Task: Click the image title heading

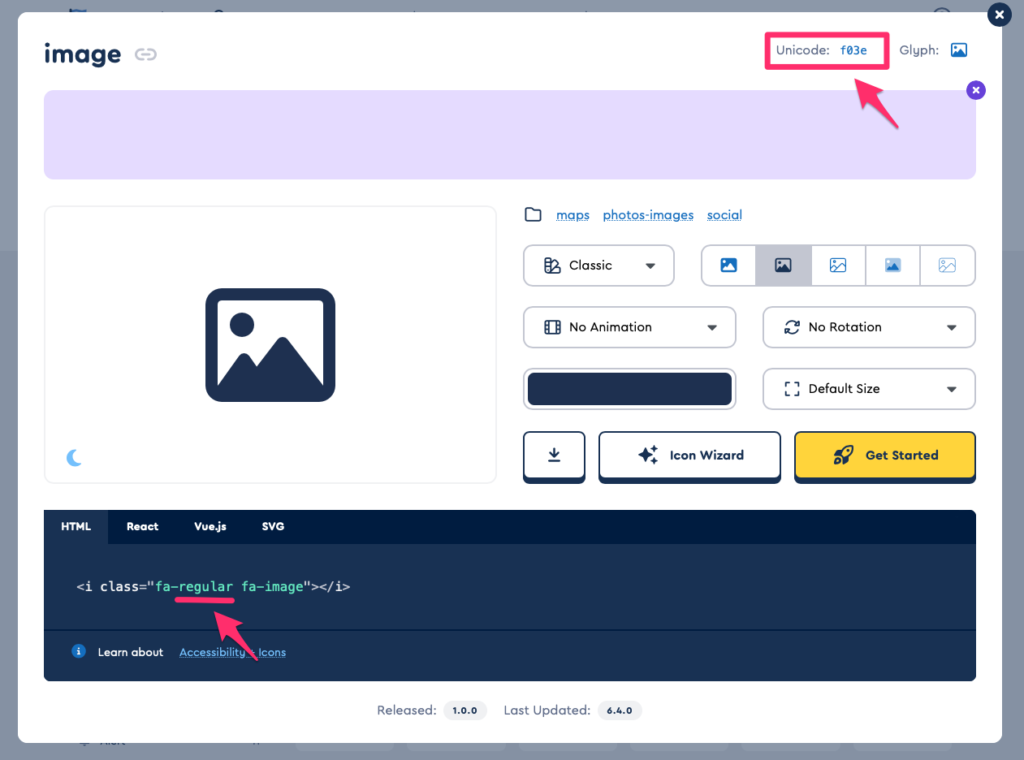Action: (82, 54)
